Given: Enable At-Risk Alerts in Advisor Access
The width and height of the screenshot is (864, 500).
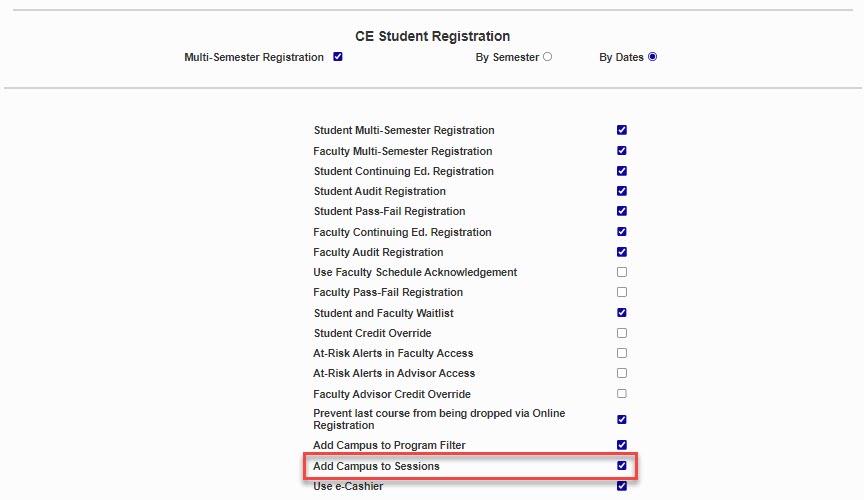Looking at the screenshot, I should (622, 373).
